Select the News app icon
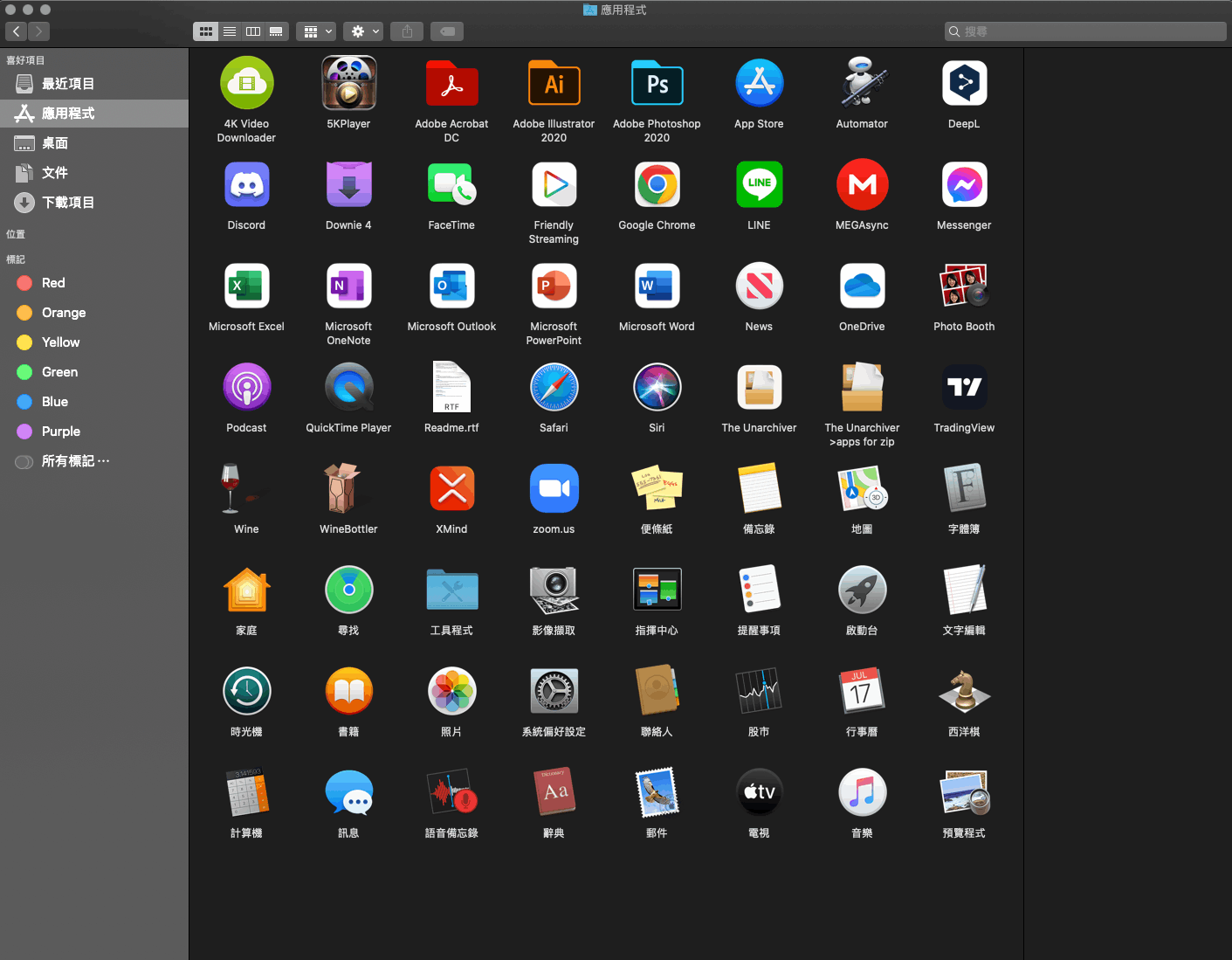The width and height of the screenshot is (1232, 960). 759,286
